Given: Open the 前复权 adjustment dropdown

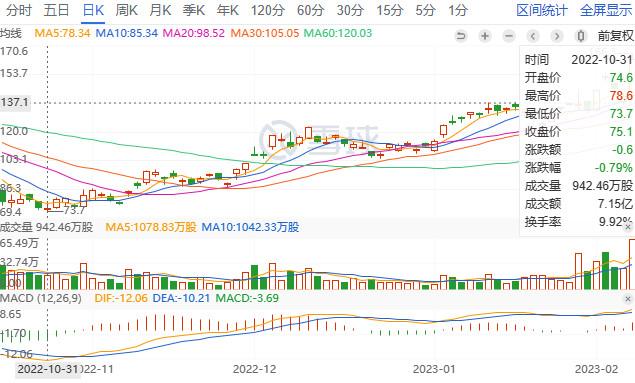Looking at the screenshot, I should point(616,36).
